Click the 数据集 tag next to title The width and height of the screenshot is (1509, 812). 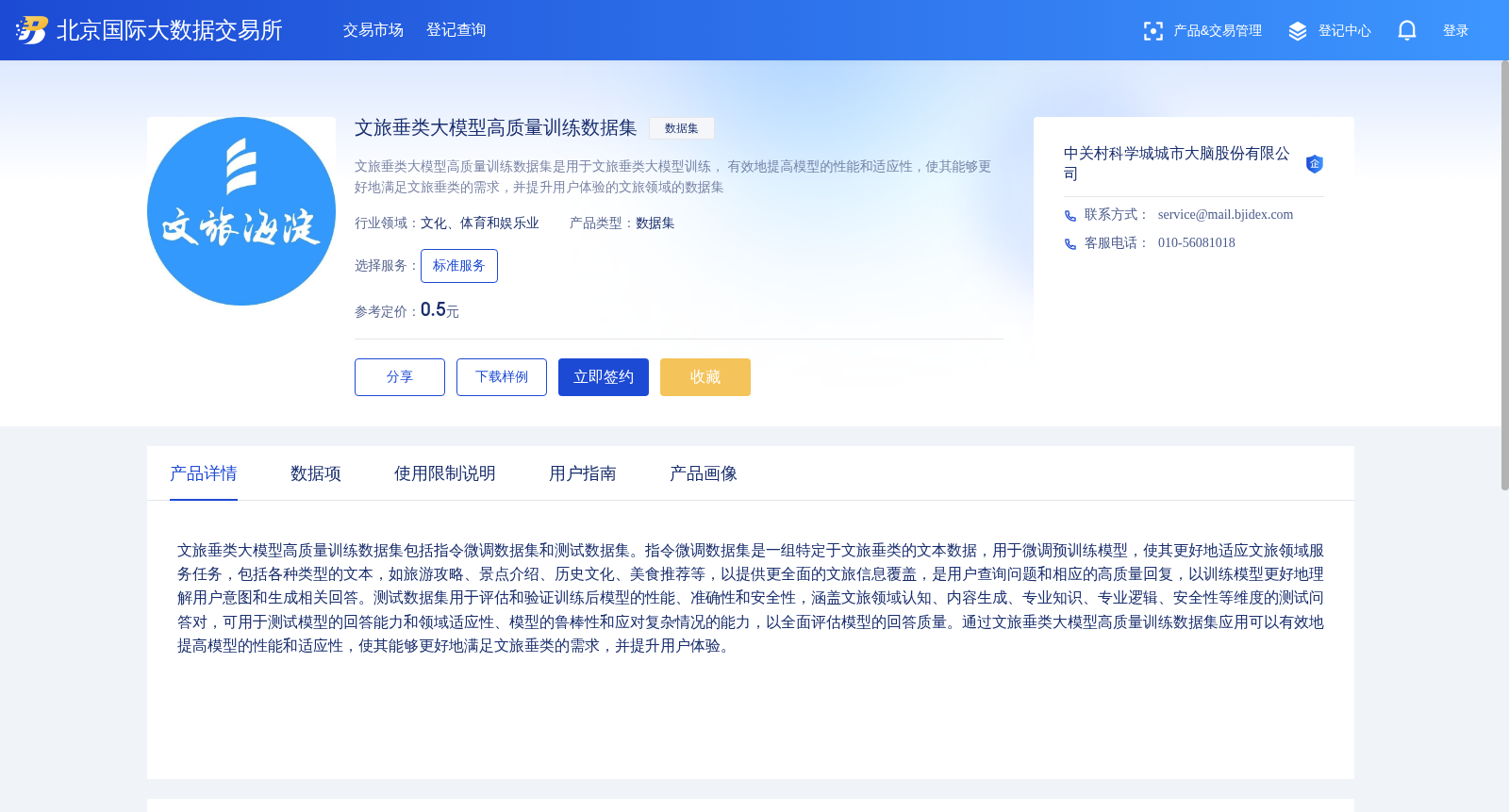click(x=682, y=128)
